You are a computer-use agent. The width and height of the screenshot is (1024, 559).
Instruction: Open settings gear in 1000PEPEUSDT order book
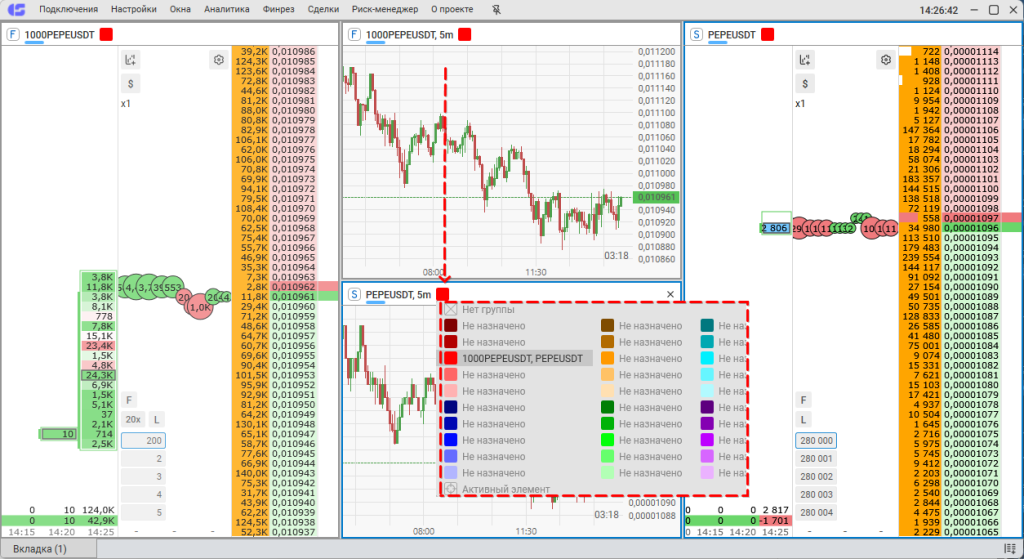(x=218, y=60)
